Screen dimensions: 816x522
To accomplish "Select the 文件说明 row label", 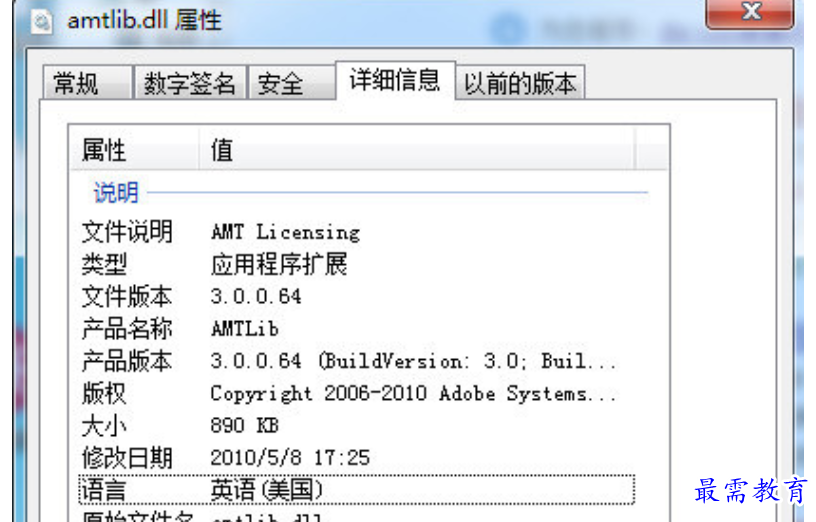I will point(127,232).
